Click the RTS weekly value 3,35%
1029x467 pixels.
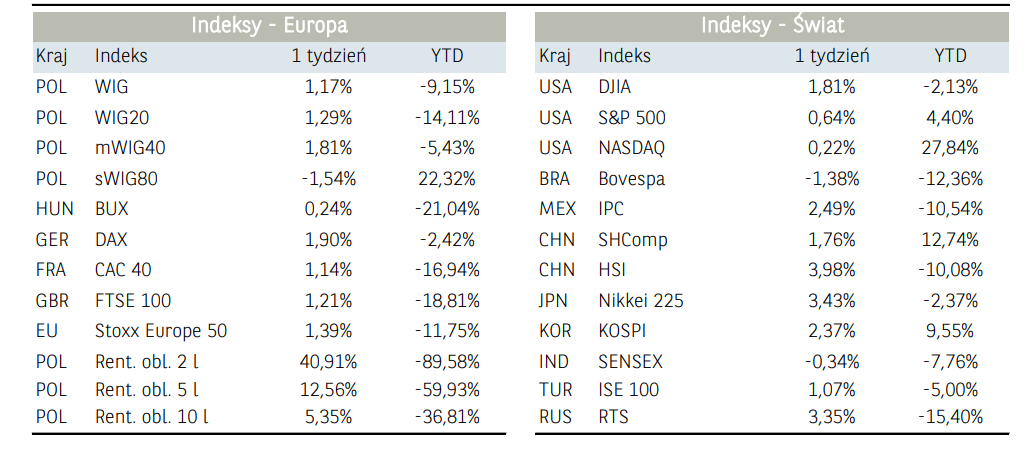tap(832, 416)
